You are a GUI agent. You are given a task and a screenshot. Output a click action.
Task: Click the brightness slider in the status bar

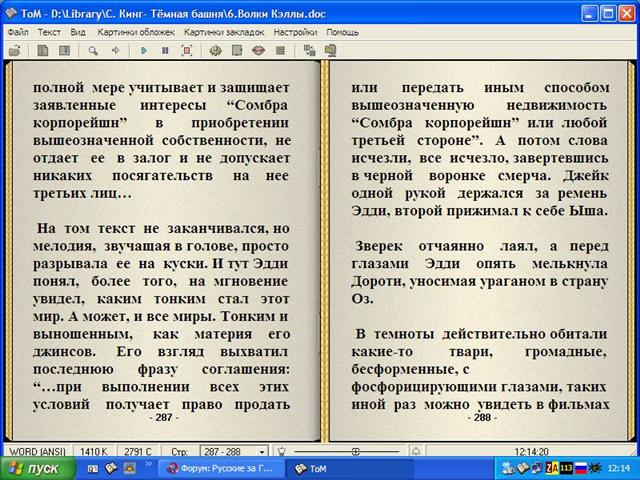click(x=355, y=452)
